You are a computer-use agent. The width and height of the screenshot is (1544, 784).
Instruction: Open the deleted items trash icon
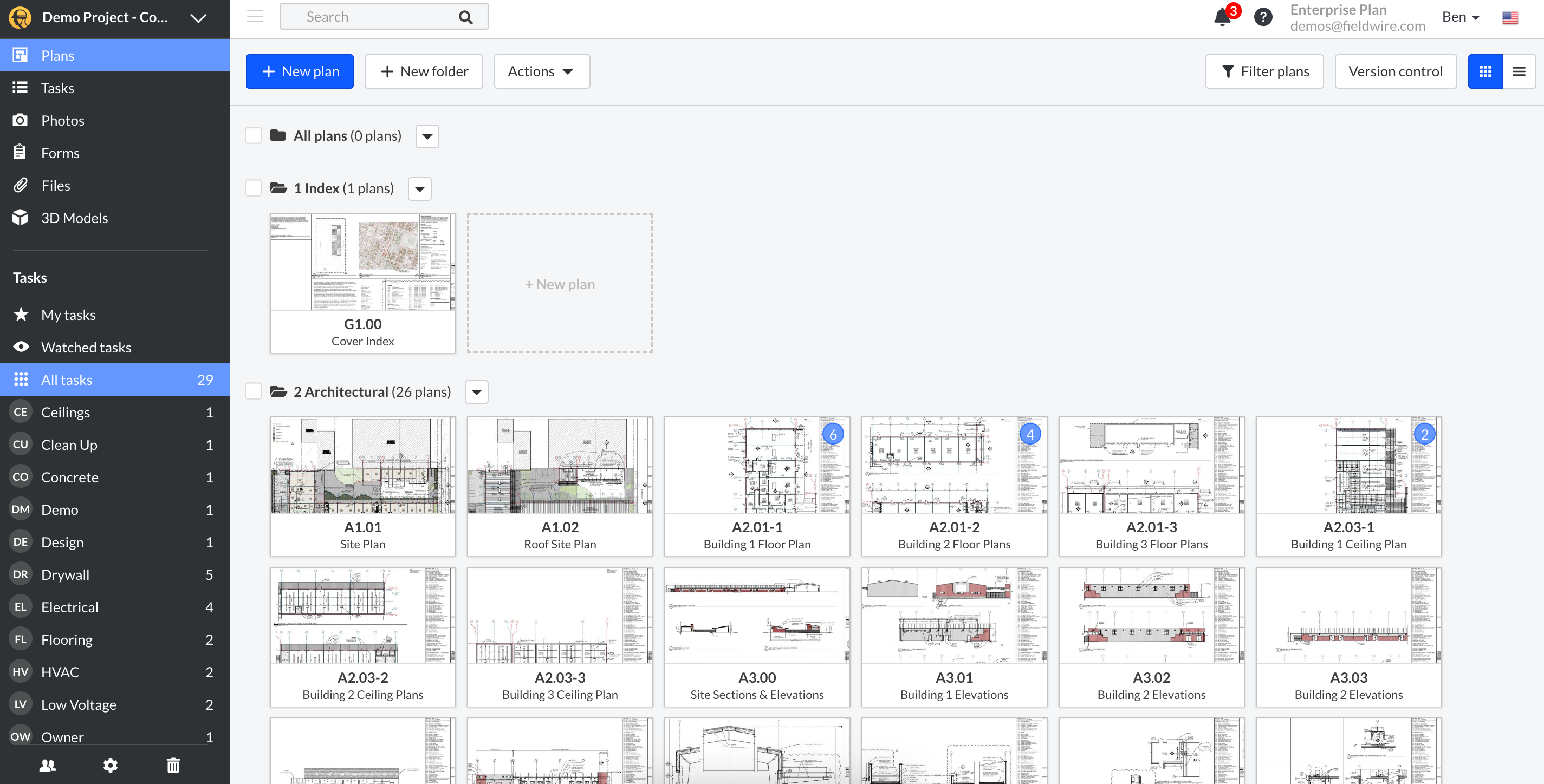point(173,766)
